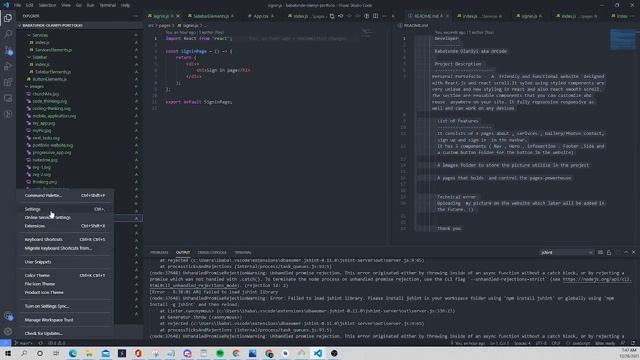Open ButtonElements.js in the explorer

point(49,79)
